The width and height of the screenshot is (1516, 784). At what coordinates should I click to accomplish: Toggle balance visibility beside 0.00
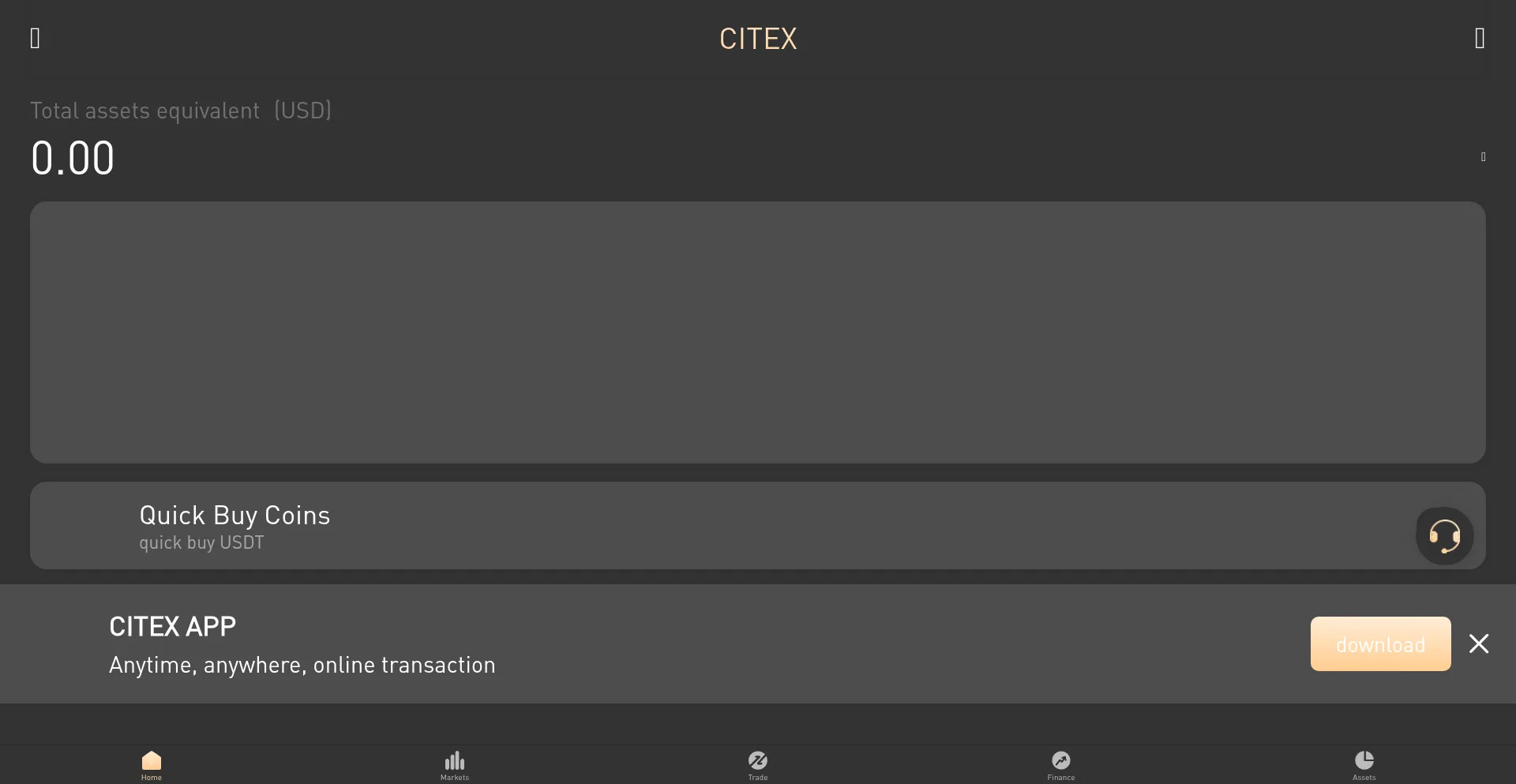point(1483,157)
